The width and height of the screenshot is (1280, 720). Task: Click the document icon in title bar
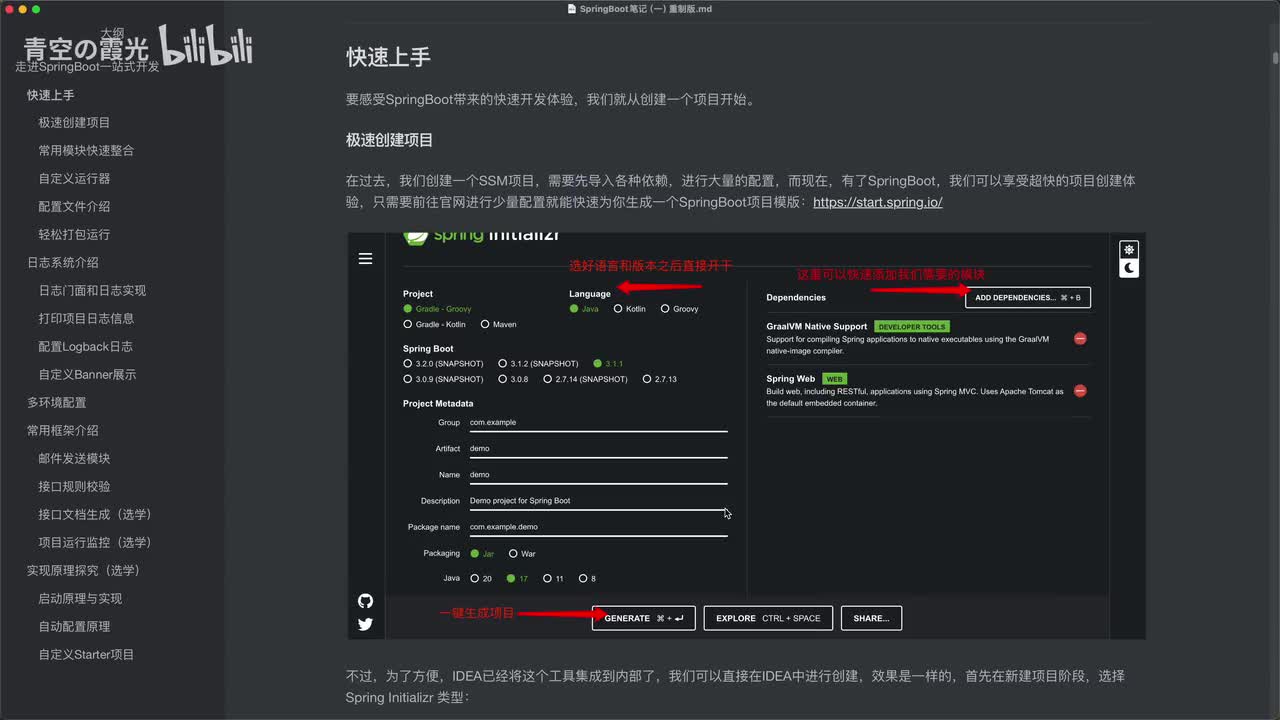click(x=571, y=9)
